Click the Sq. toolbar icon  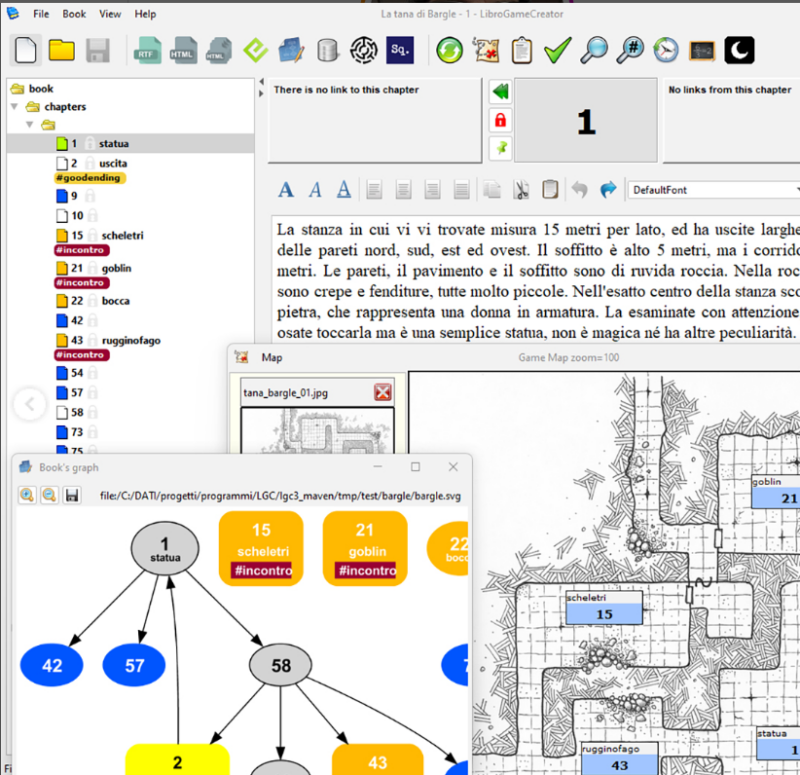pyautogui.click(x=399, y=50)
